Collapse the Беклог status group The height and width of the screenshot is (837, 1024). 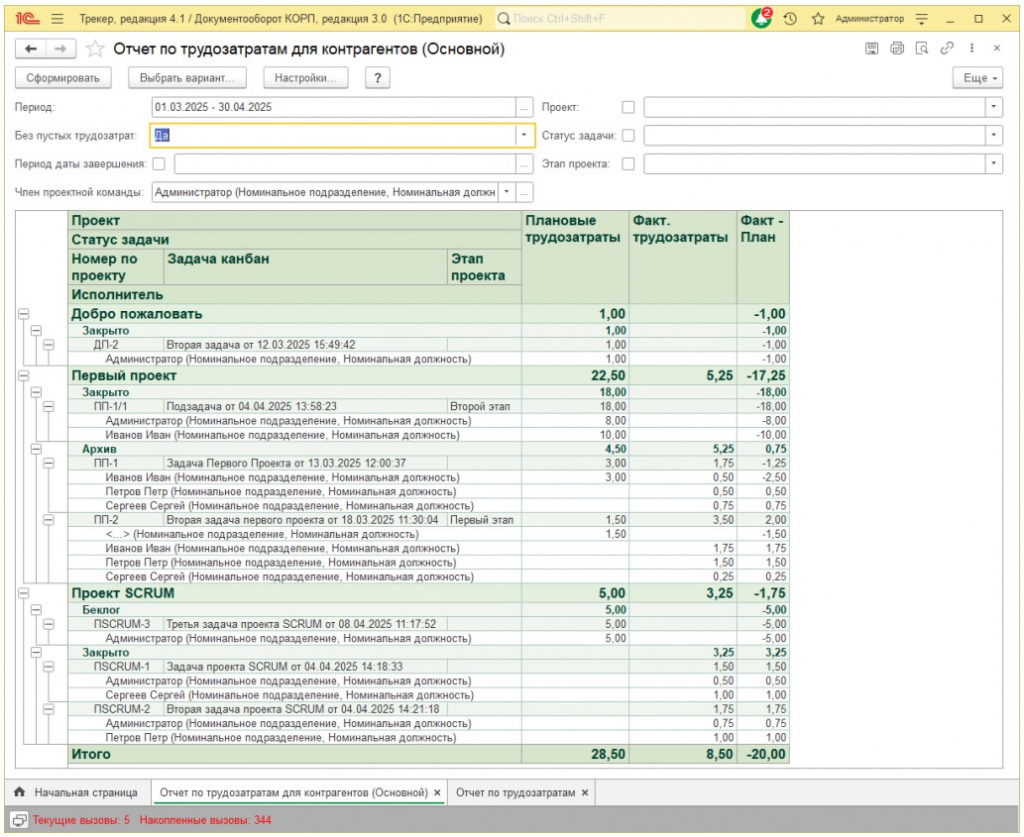pyautogui.click(x=36, y=610)
